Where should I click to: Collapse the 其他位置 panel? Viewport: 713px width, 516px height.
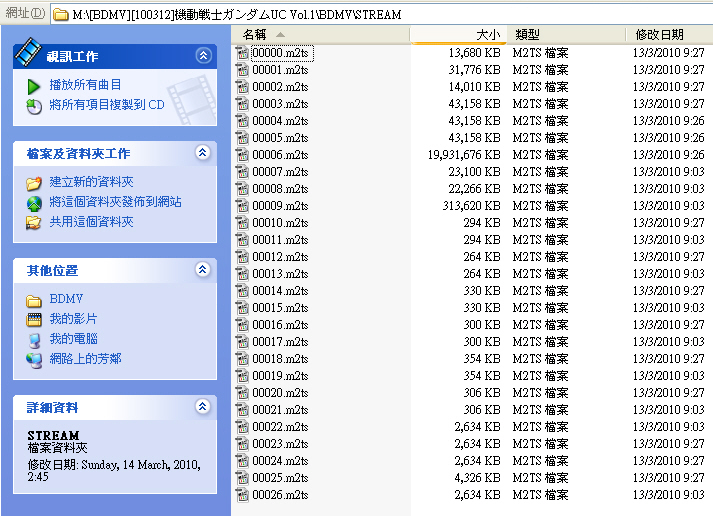(x=203, y=270)
